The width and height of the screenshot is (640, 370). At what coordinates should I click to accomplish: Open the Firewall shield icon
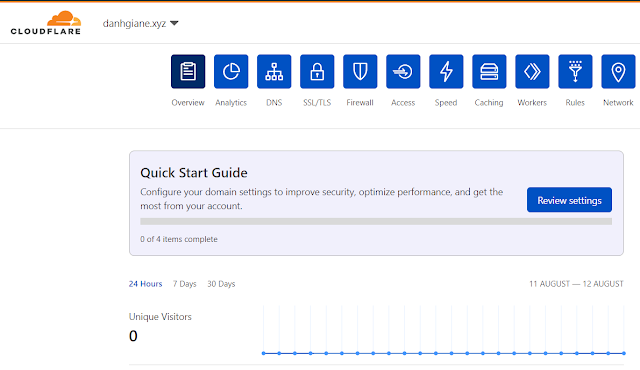[360, 71]
